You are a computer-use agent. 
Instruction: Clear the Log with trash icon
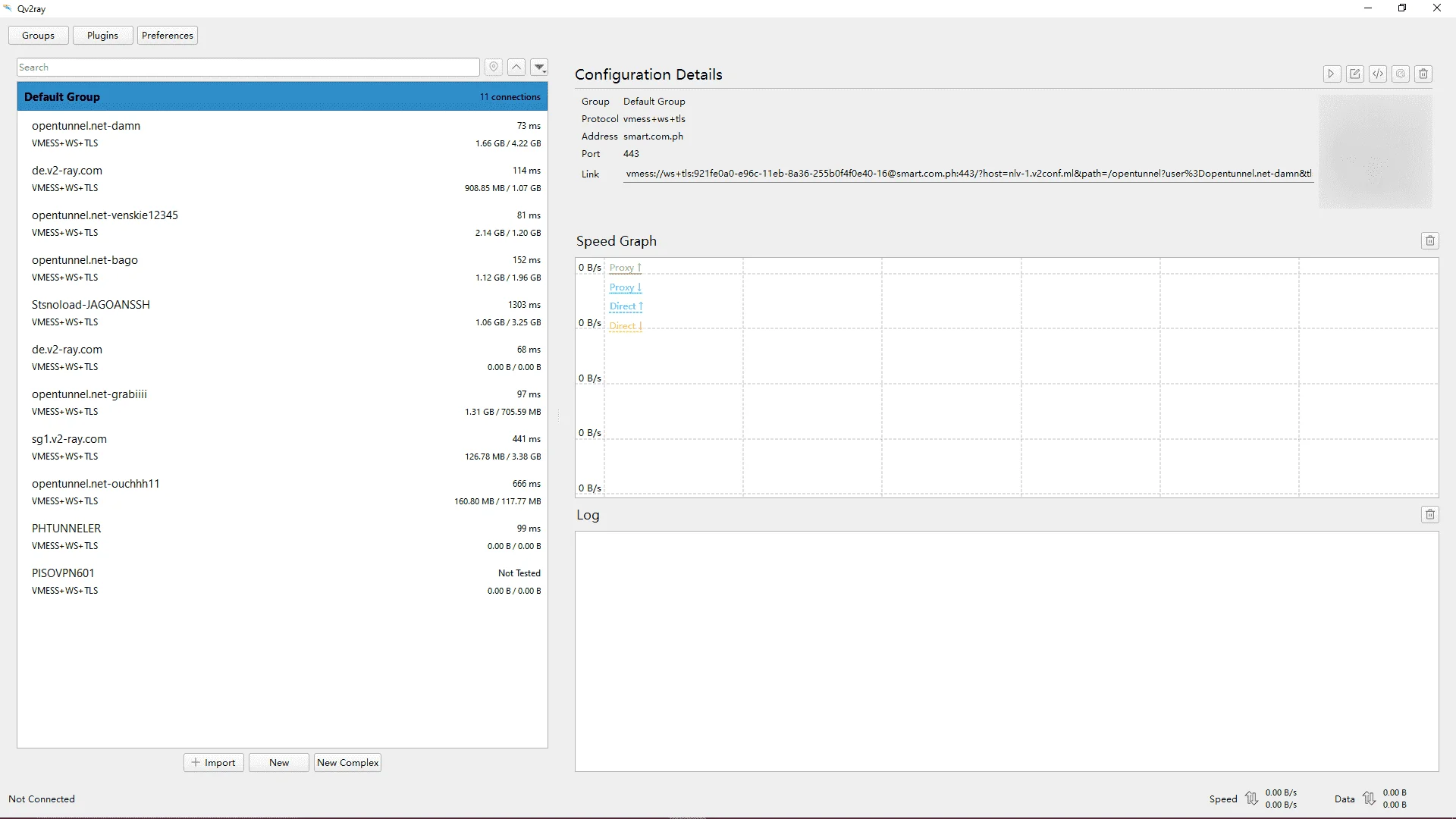pos(1430,515)
